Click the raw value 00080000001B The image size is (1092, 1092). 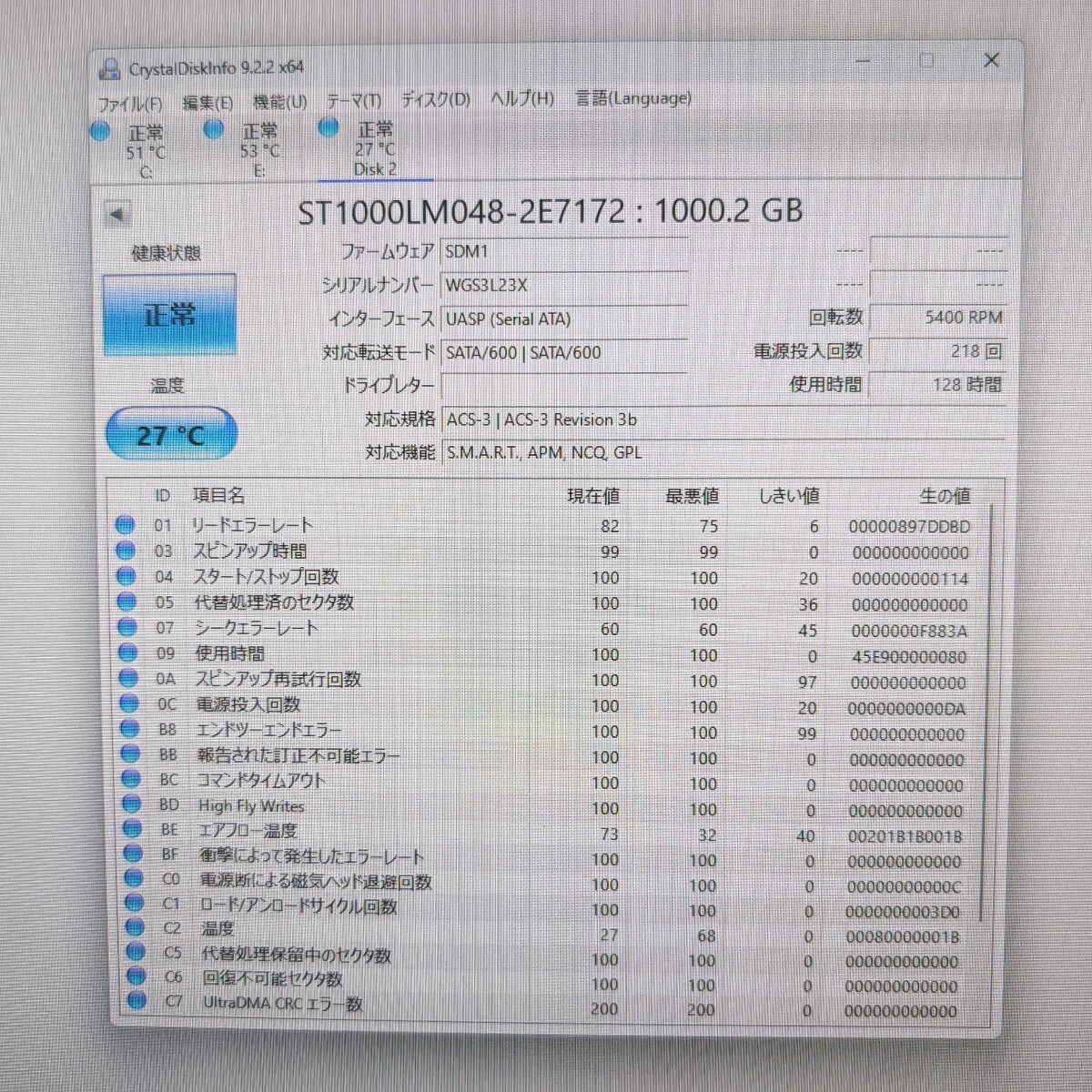[903, 936]
